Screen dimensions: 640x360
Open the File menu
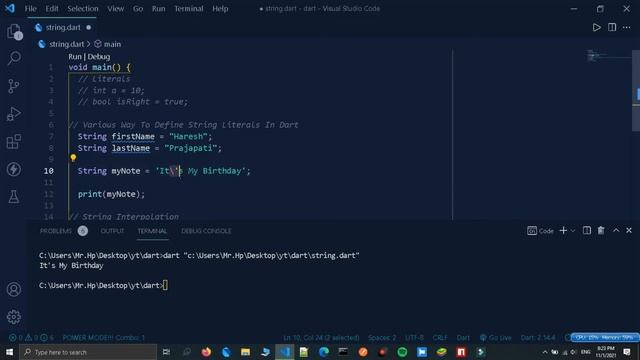tap(31, 9)
